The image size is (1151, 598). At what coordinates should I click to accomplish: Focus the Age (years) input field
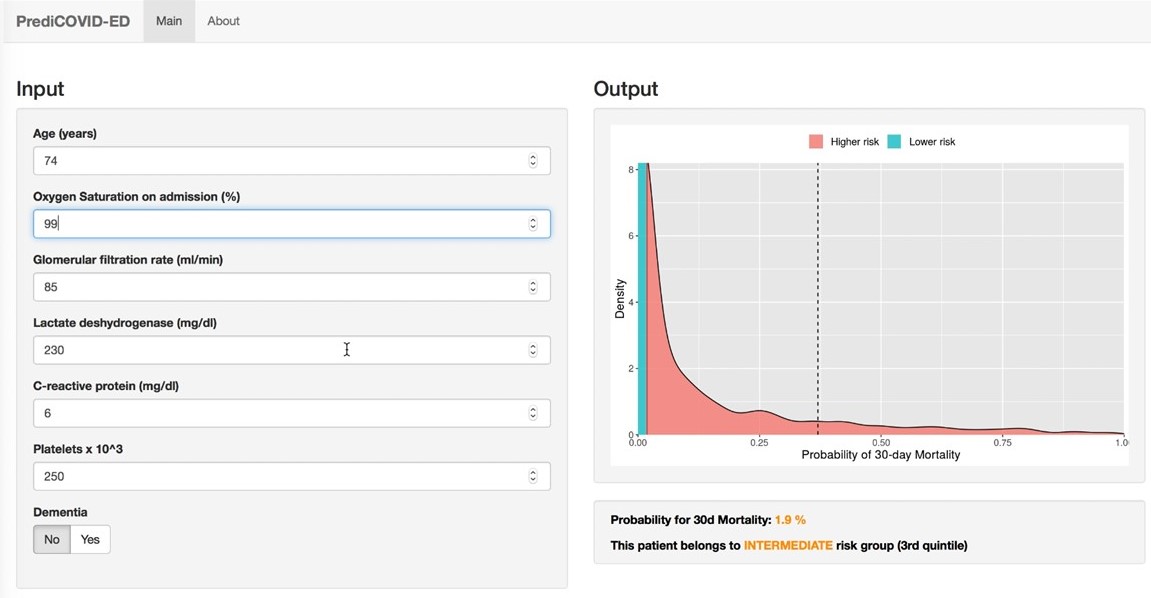(x=291, y=161)
